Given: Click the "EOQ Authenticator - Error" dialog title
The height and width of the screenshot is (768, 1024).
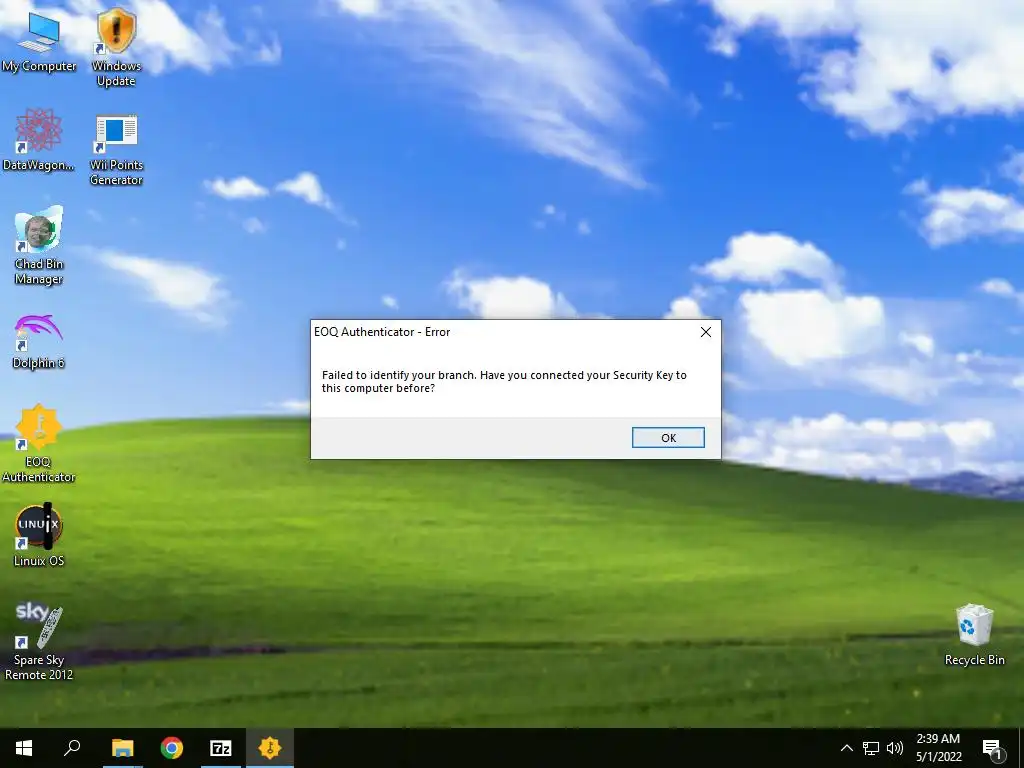Looking at the screenshot, I should pyautogui.click(x=382, y=332).
